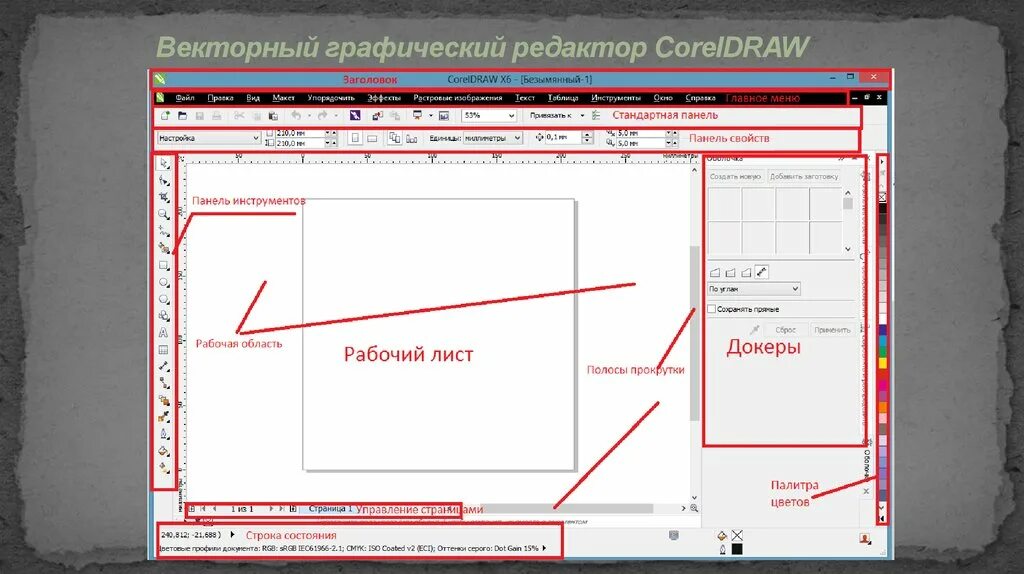Click the Open folder icon
The height and width of the screenshot is (574, 1024).
[182, 116]
